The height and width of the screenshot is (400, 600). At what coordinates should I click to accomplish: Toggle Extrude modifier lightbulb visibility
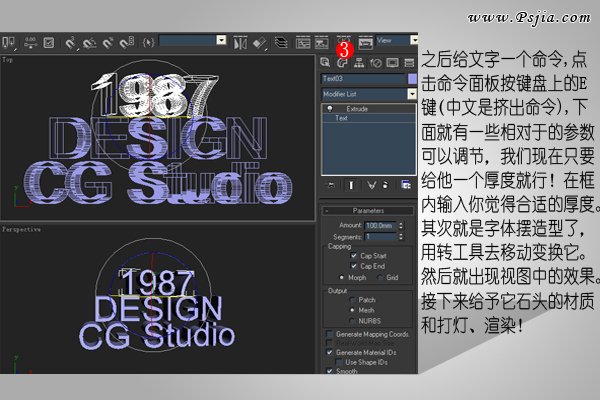(328, 108)
